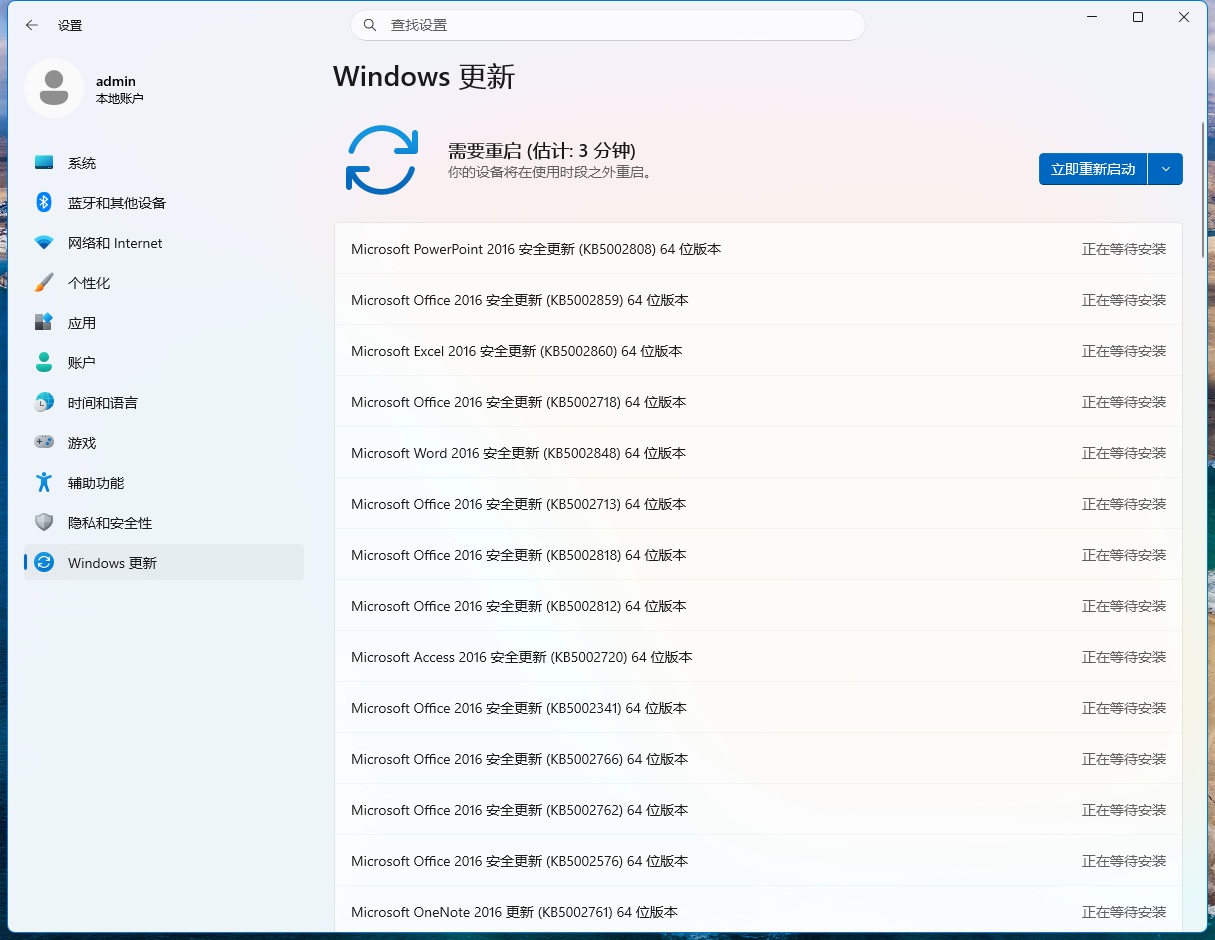Click the magnifier icon in search box

370,25
